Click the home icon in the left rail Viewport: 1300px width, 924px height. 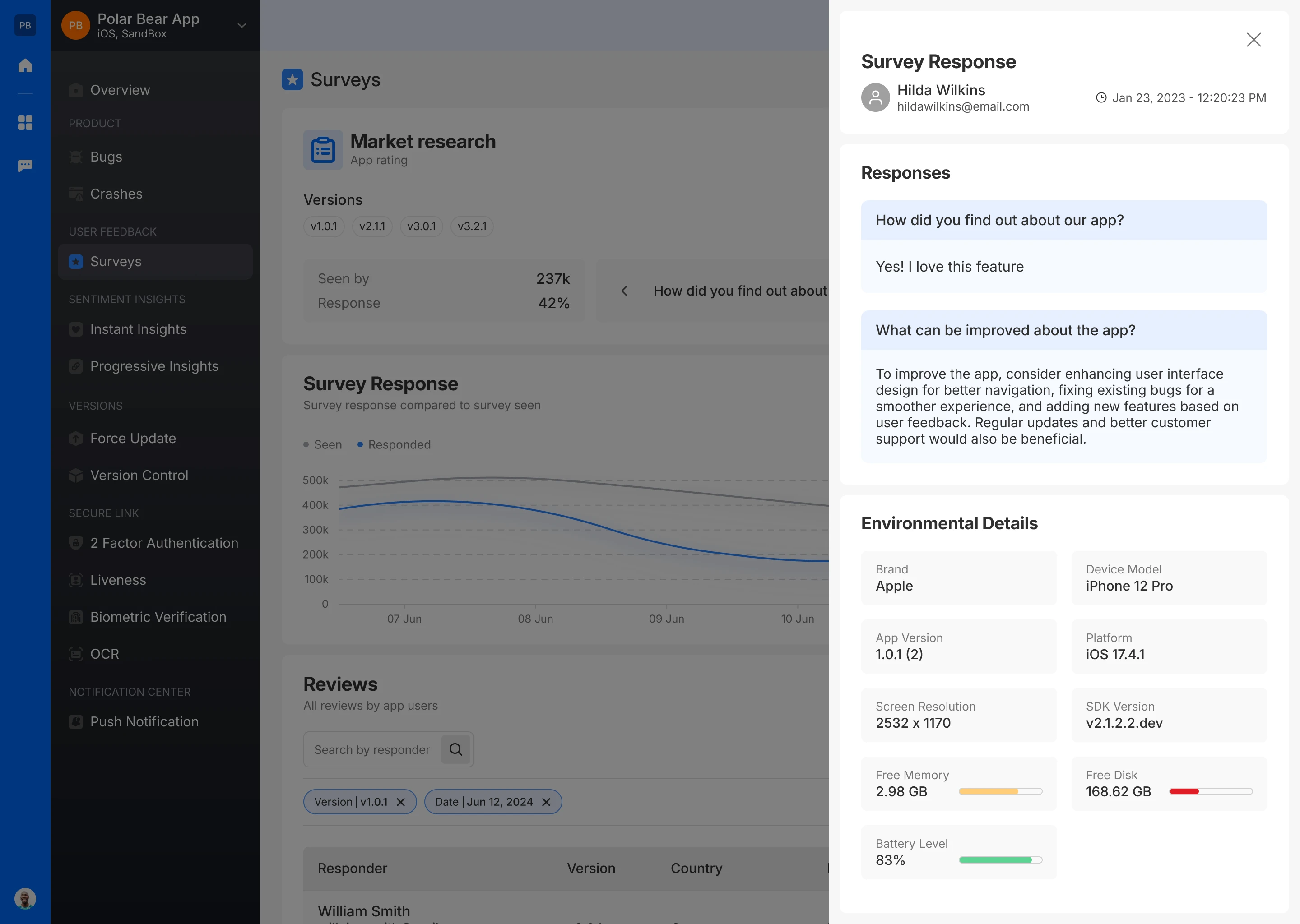[x=25, y=65]
